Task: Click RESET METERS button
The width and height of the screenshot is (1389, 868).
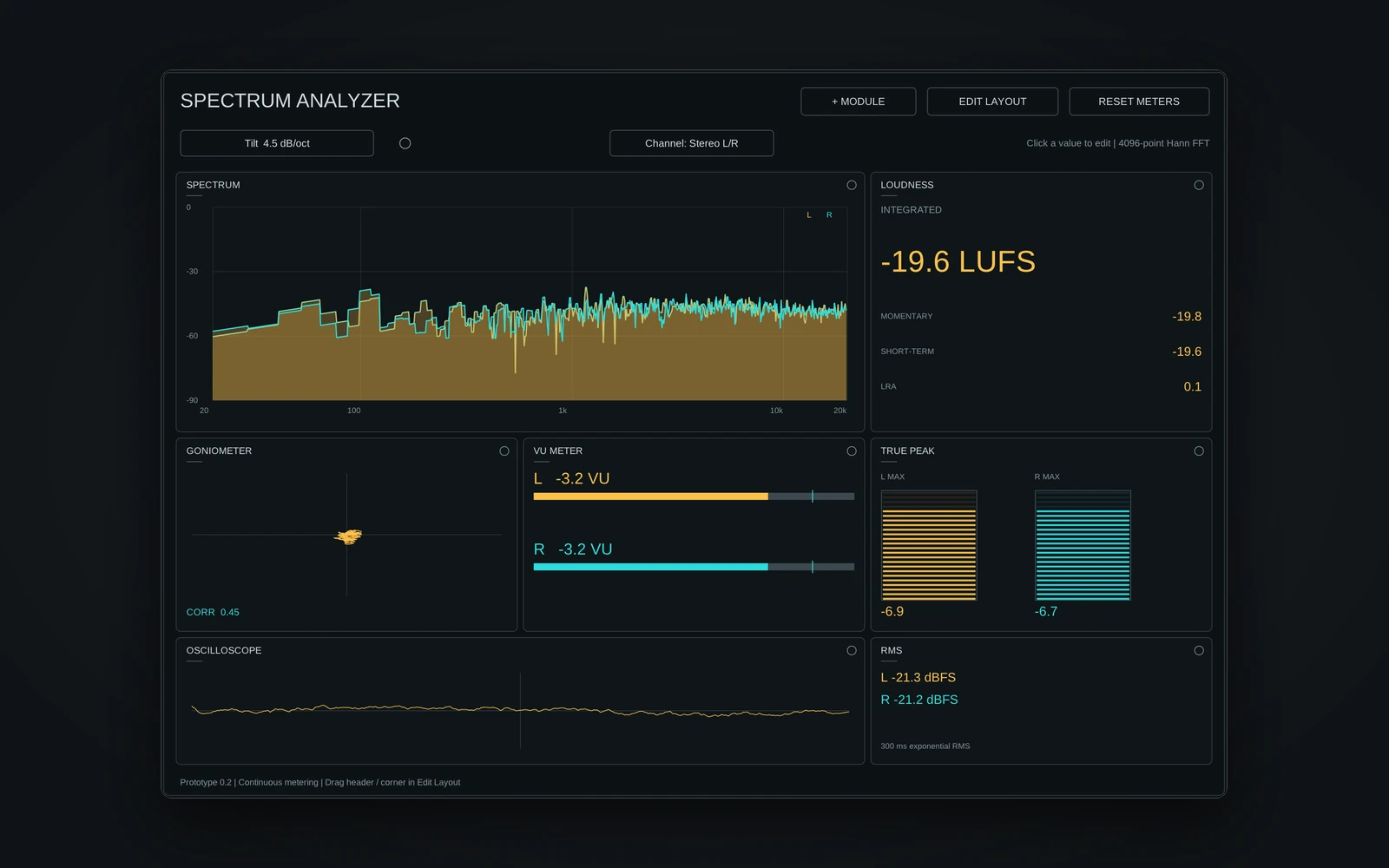Action: click(1139, 102)
